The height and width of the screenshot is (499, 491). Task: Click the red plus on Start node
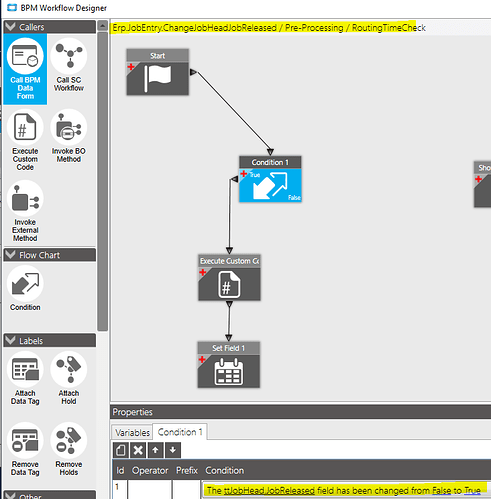click(x=131, y=67)
